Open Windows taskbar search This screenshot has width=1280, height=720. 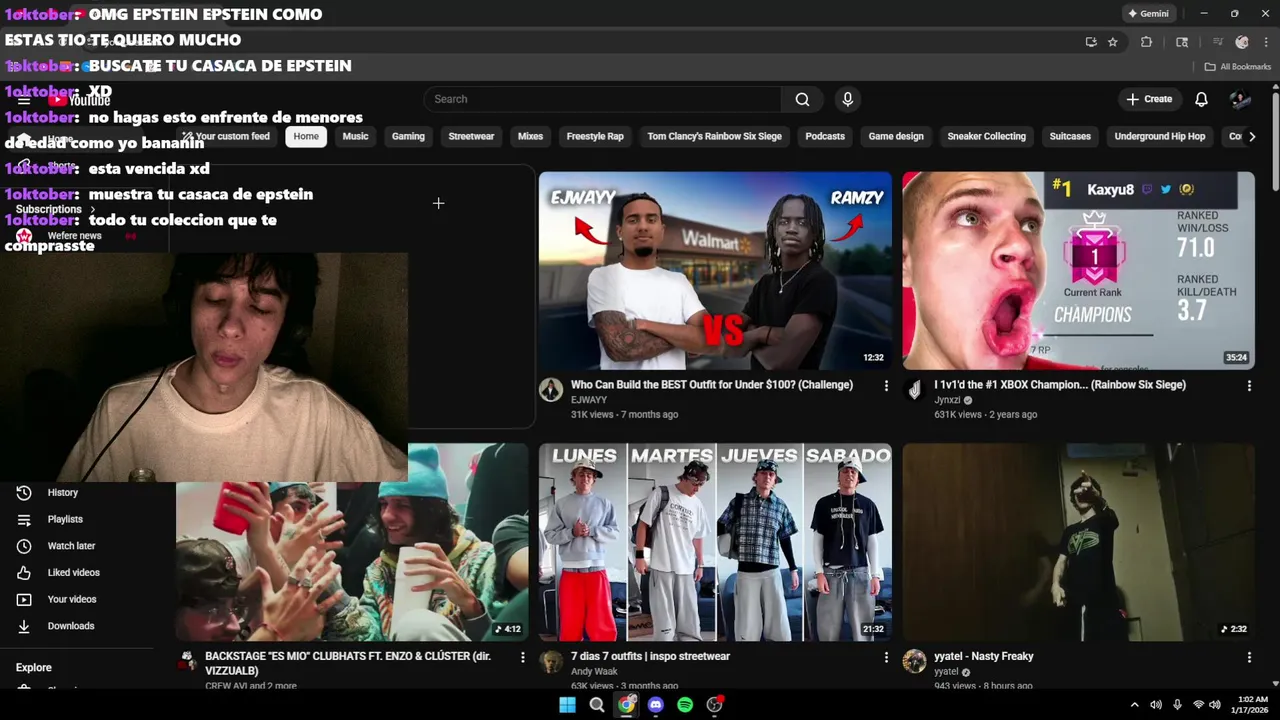(x=597, y=705)
